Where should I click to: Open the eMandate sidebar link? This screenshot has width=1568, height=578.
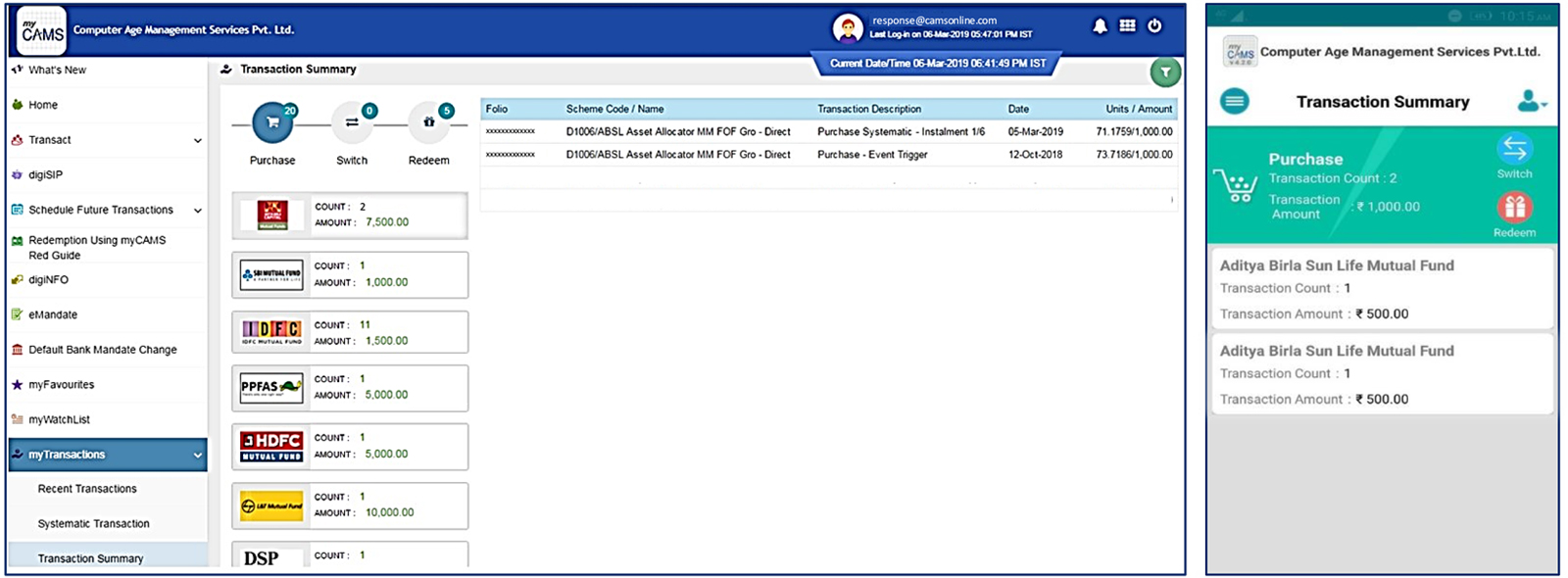[53, 315]
